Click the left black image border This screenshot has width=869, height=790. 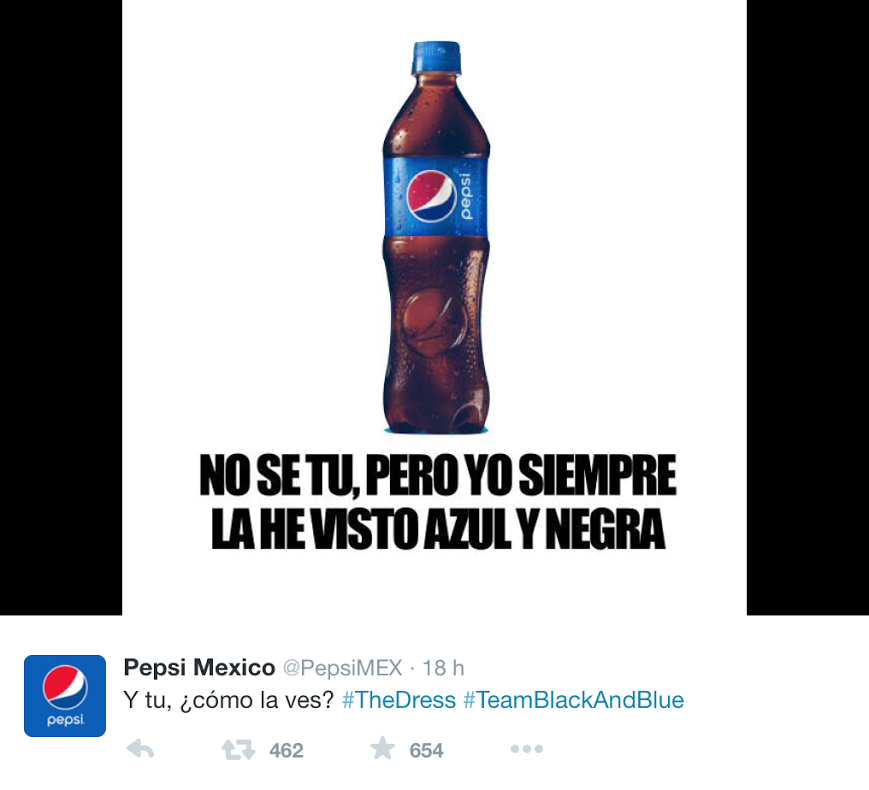click(x=61, y=307)
